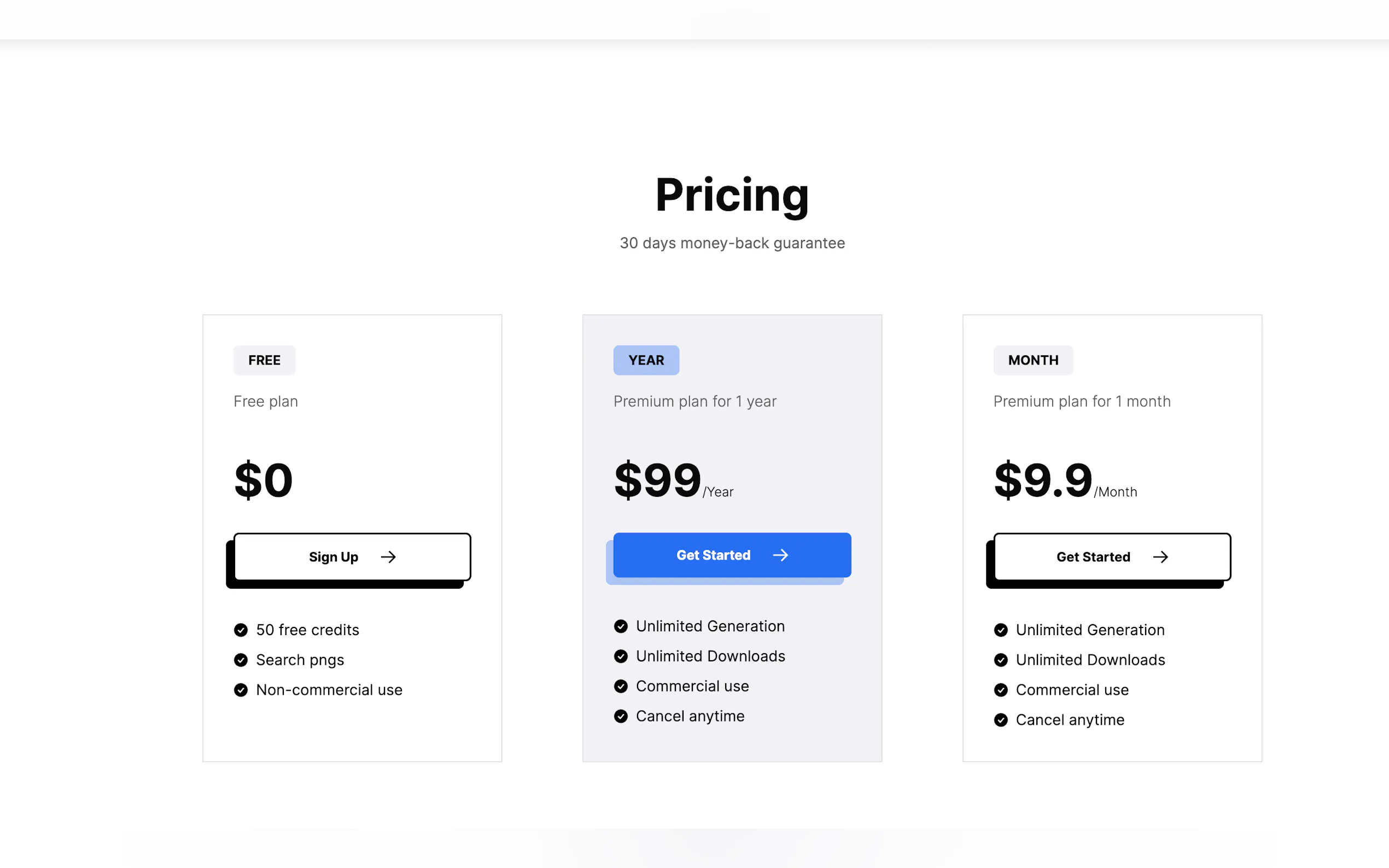Click Month plan's "Commercial use" checkmark icon
1389x868 pixels.
pyautogui.click(x=1001, y=690)
